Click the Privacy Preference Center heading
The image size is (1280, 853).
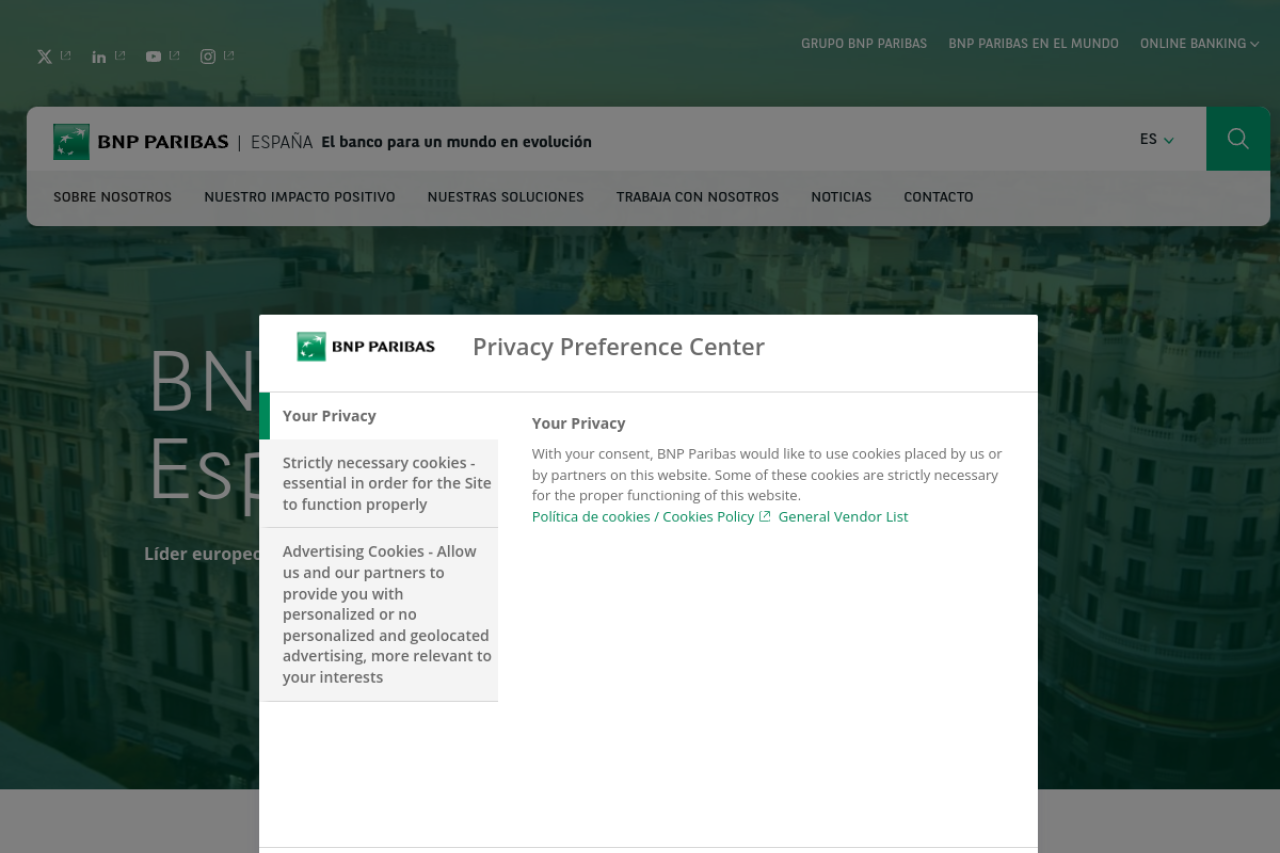coord(619,347)
